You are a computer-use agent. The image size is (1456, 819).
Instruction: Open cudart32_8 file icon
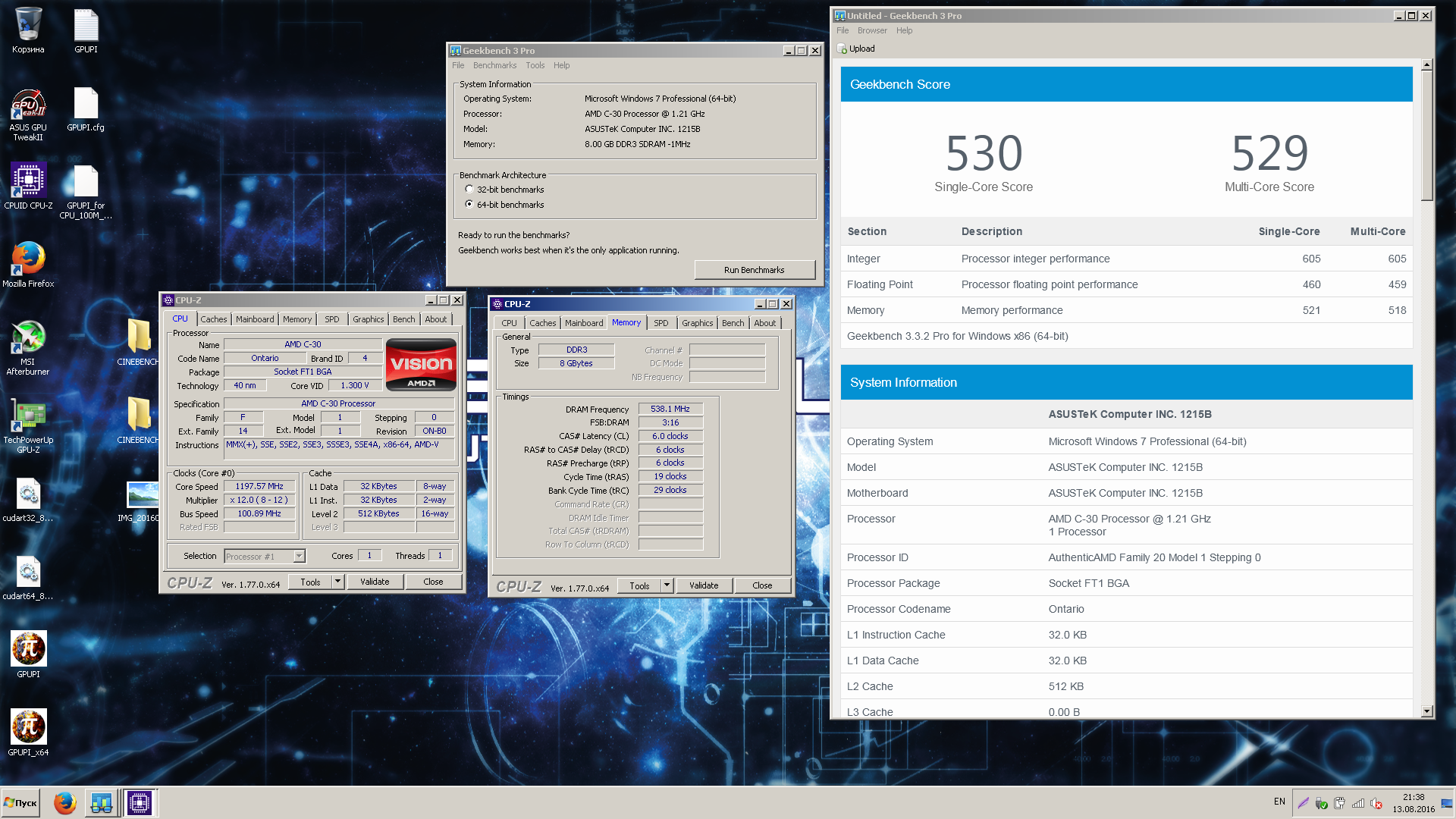pyautogui.click(x=28, y=499)
